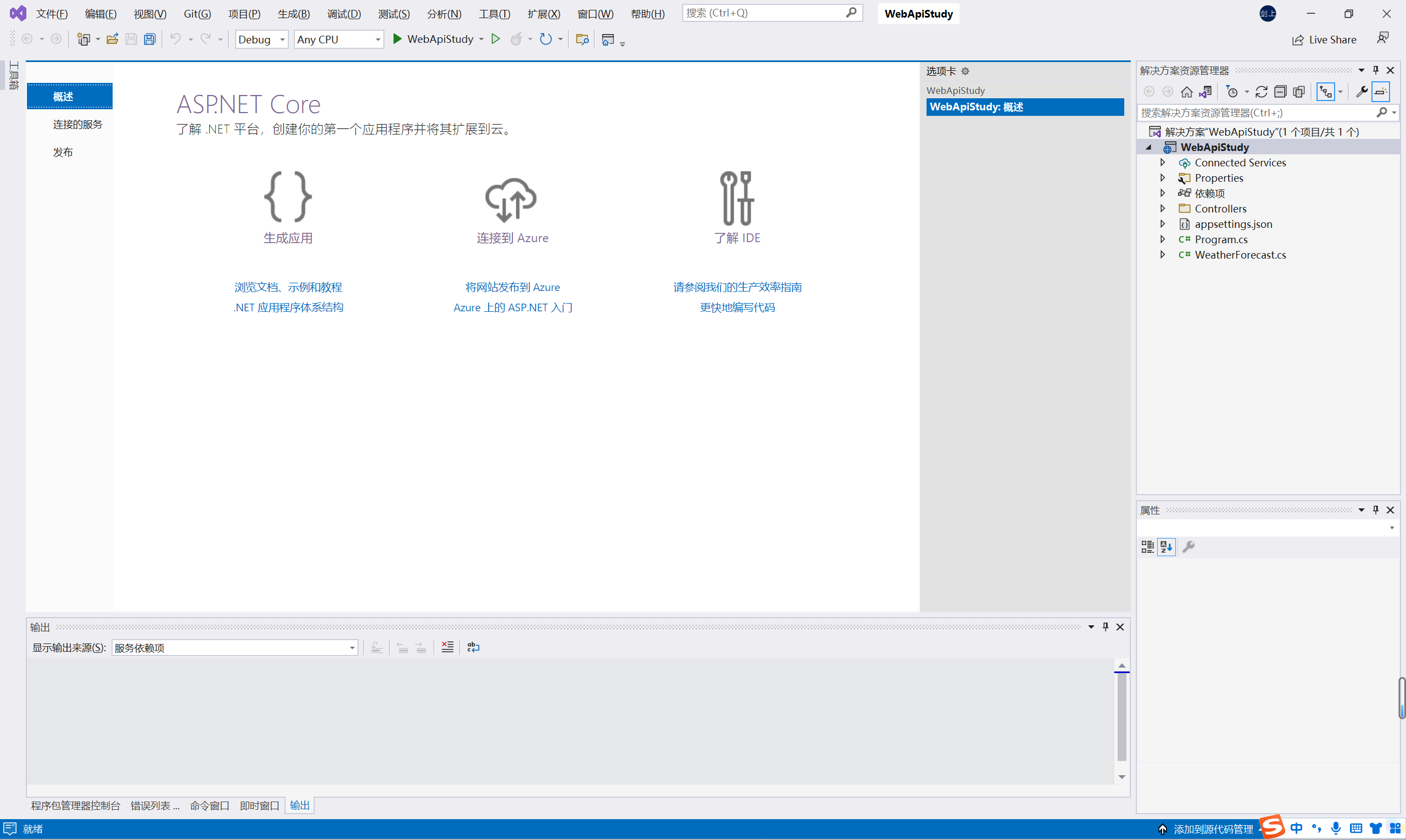
Task: Click the Live Share button
Action: [1325, 40]
